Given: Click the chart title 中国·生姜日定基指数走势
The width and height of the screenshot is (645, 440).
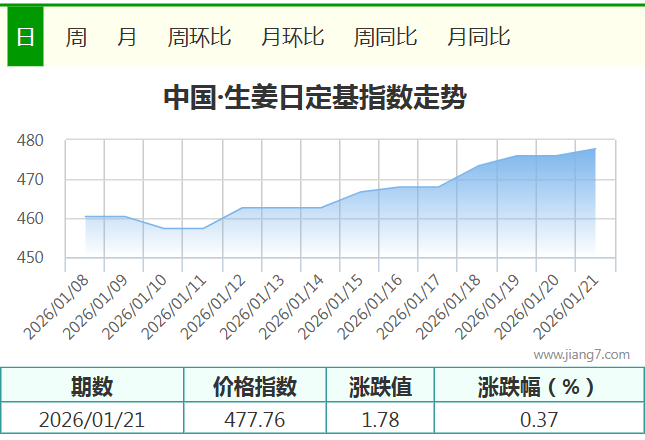Looking at the screenshot, I should coord(314,98).
